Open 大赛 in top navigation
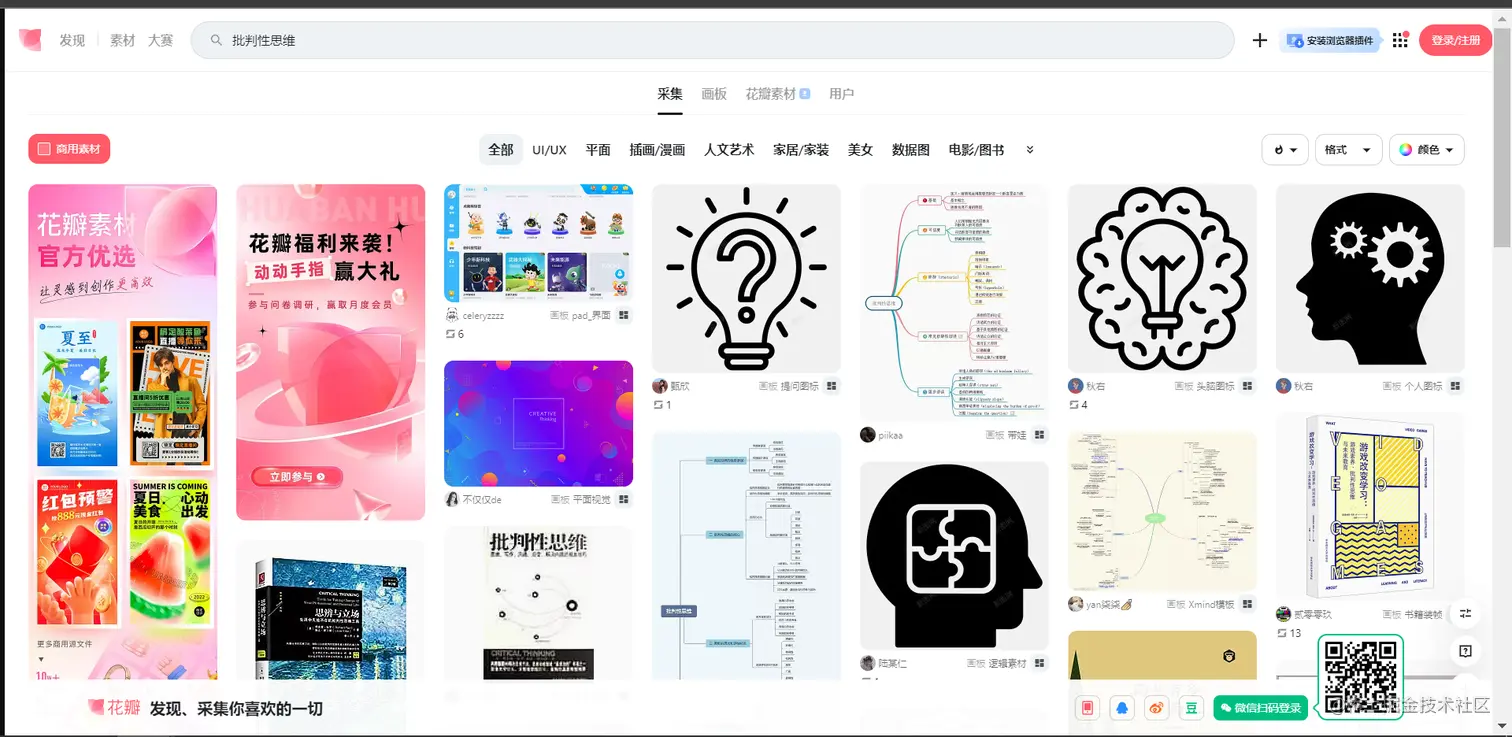 tap(160, 40)
